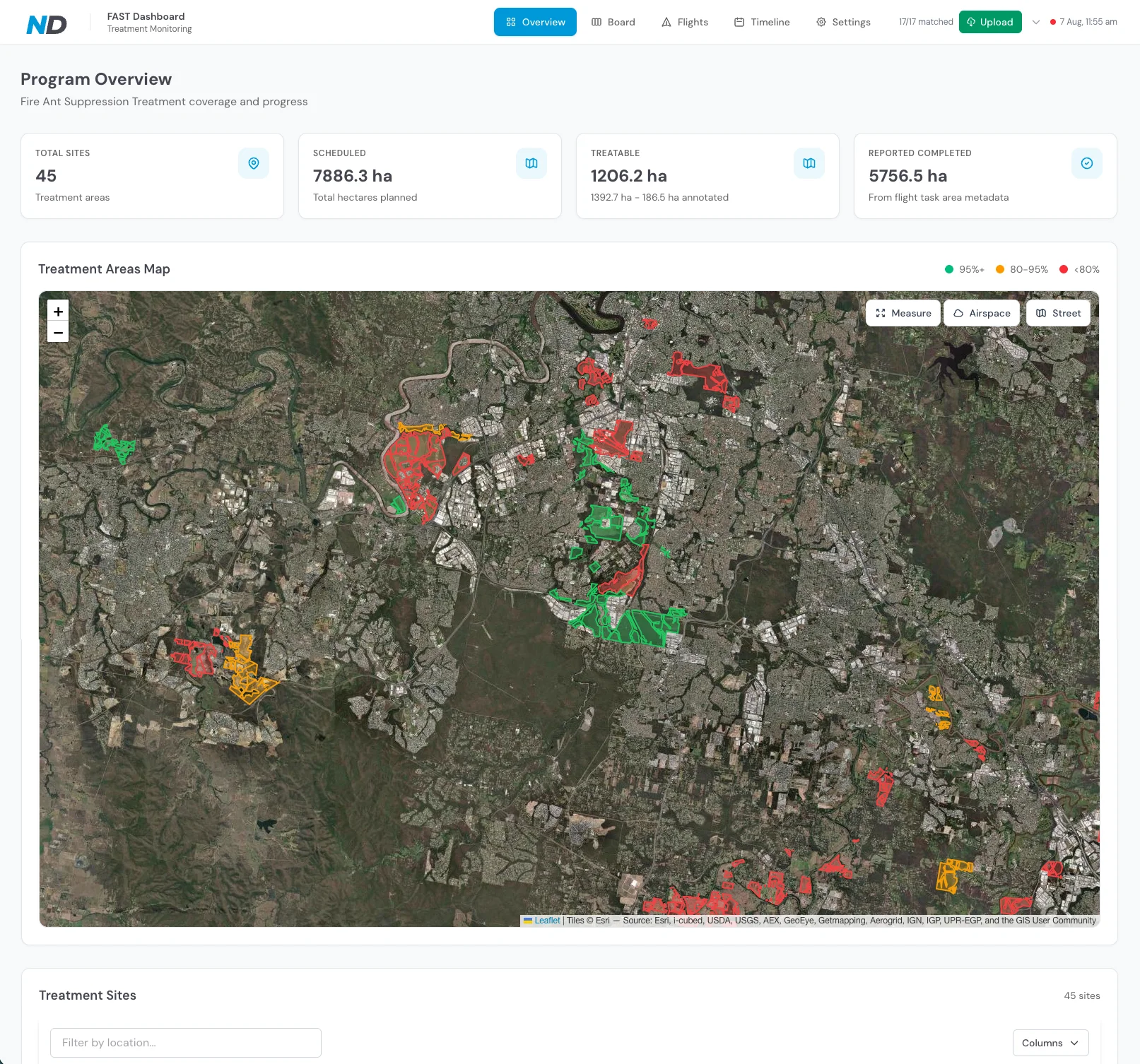Open the Leaflet attribution link

point(547,921)
